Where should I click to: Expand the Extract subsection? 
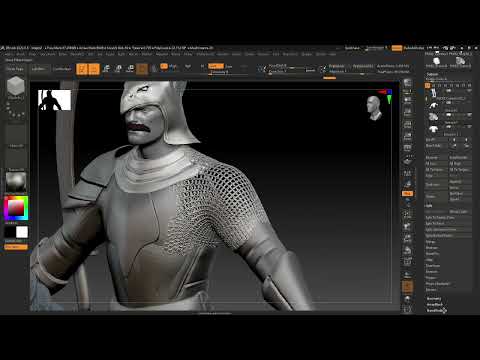click(431, 290)
